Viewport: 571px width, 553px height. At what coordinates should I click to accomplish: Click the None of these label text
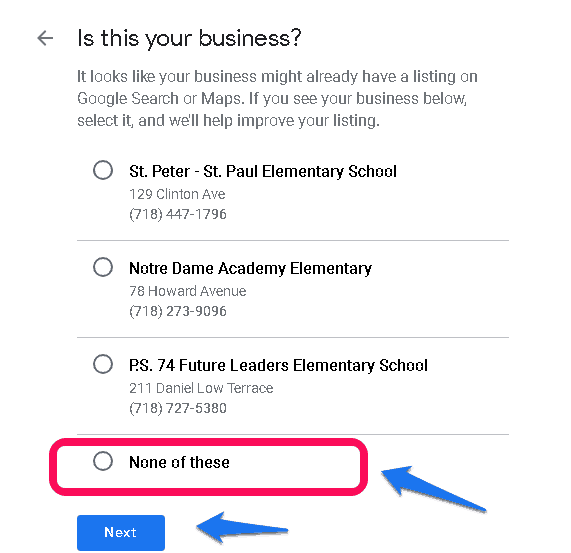click(179, 462)
